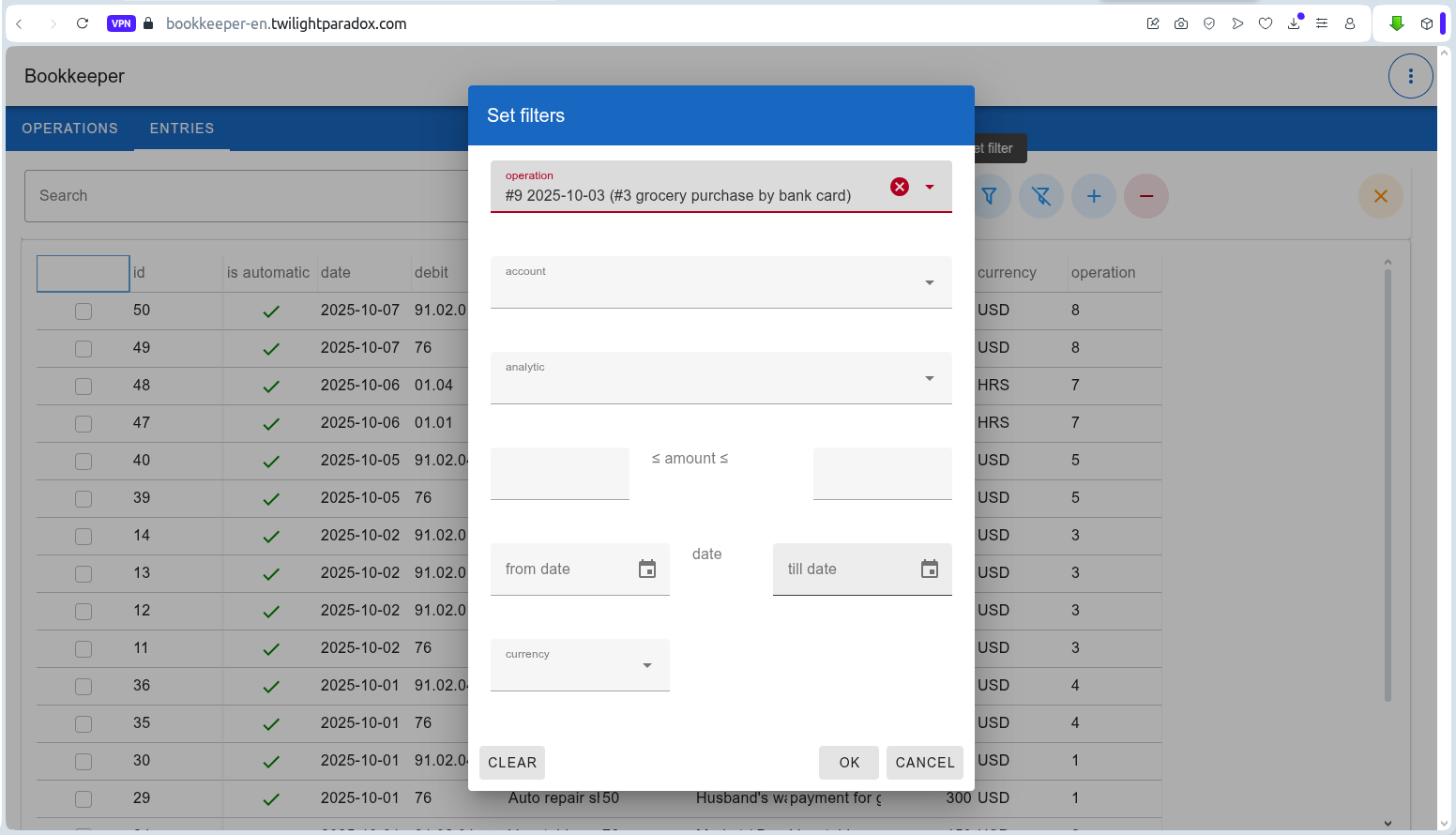
Task: Clear the selected operation filter value
Action: point(899,187)
